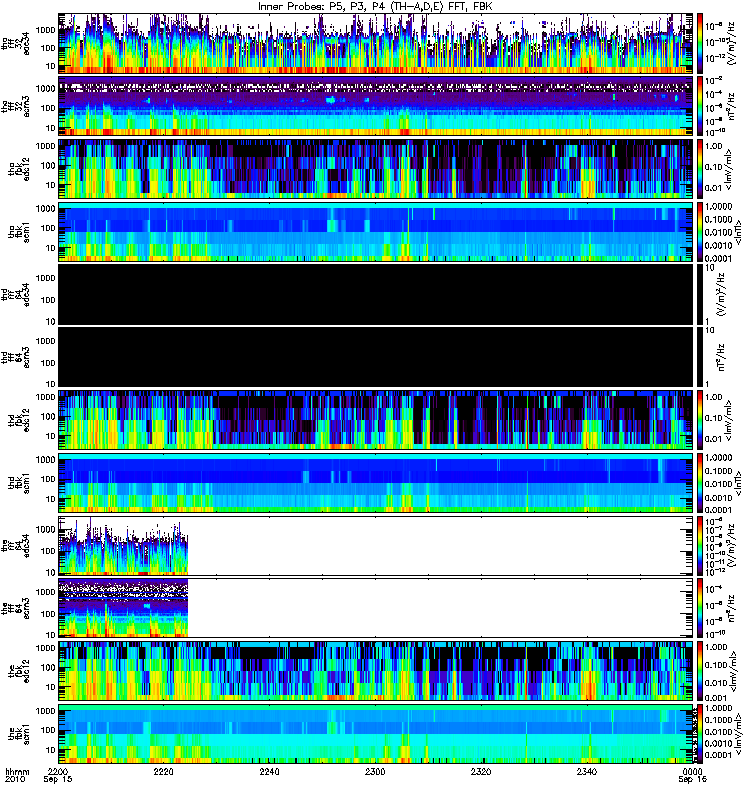Click the 2340 time axis label
Image resolution: width=750 pixels, height=800 pixels.
coord(587,772)
